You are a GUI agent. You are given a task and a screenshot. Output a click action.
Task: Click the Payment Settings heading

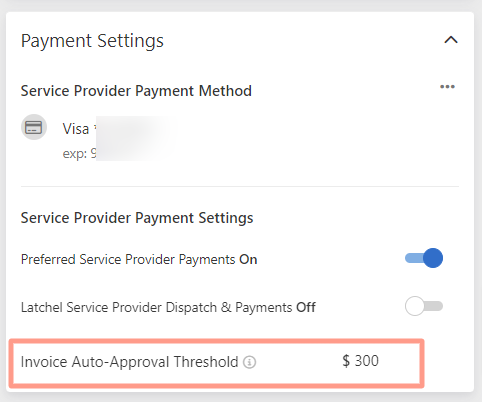pos(92,41)
